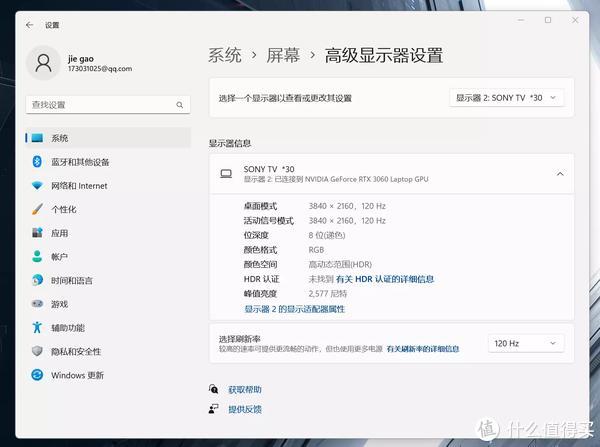The image size is (600, 447).
Task: Click the shield icon for 隐私和安全性
Action: pos(37,351)
